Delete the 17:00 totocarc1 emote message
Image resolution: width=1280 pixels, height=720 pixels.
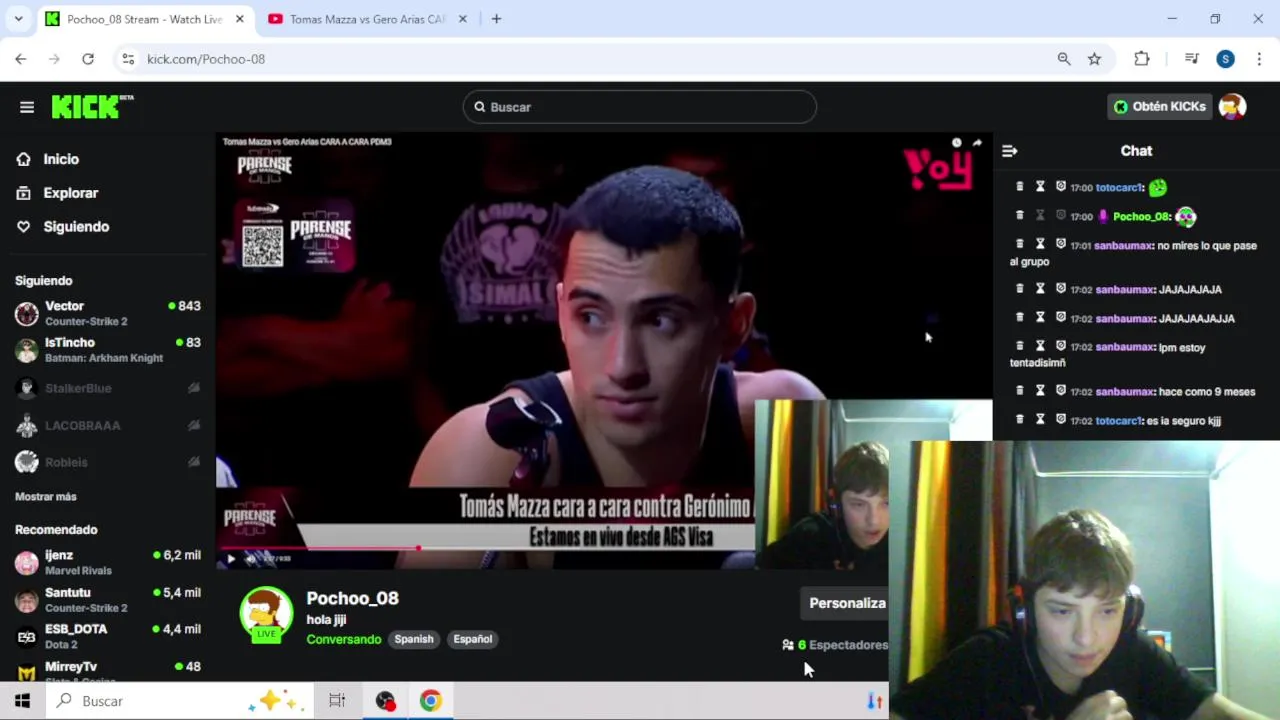click(1019, 187)
